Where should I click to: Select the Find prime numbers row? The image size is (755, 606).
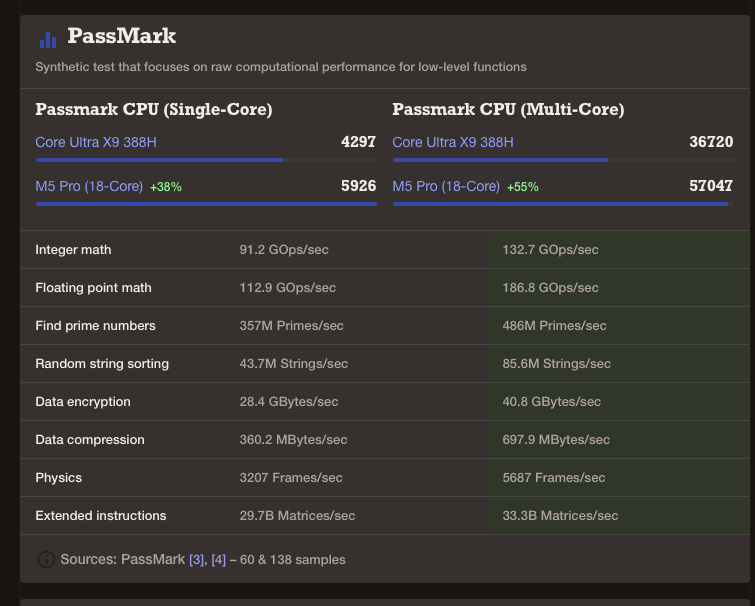click(385, 325)
